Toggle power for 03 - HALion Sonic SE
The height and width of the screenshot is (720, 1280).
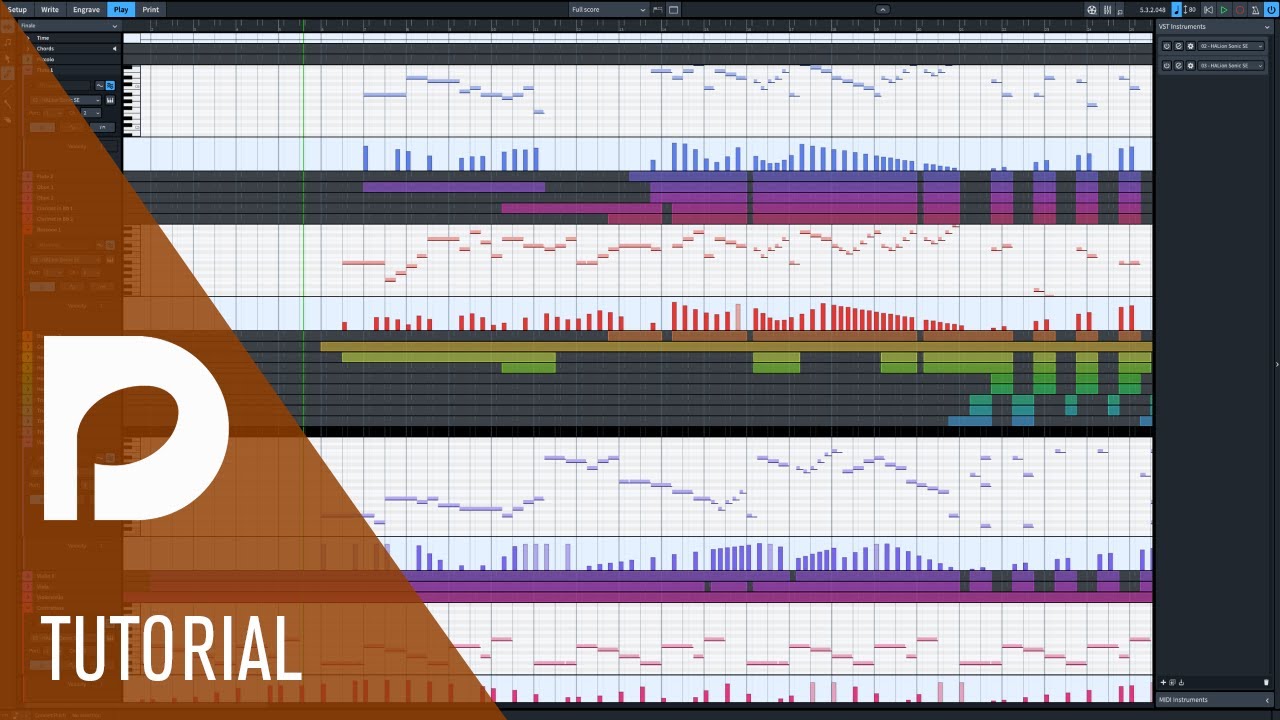(1167, 65)
